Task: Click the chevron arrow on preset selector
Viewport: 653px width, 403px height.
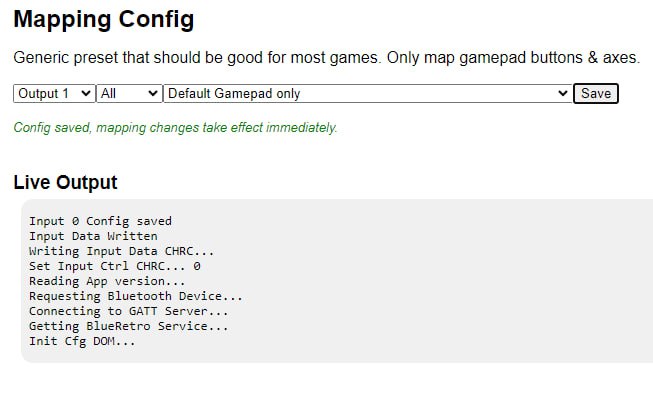Action: pyautogui.click(x=563, y=93)
